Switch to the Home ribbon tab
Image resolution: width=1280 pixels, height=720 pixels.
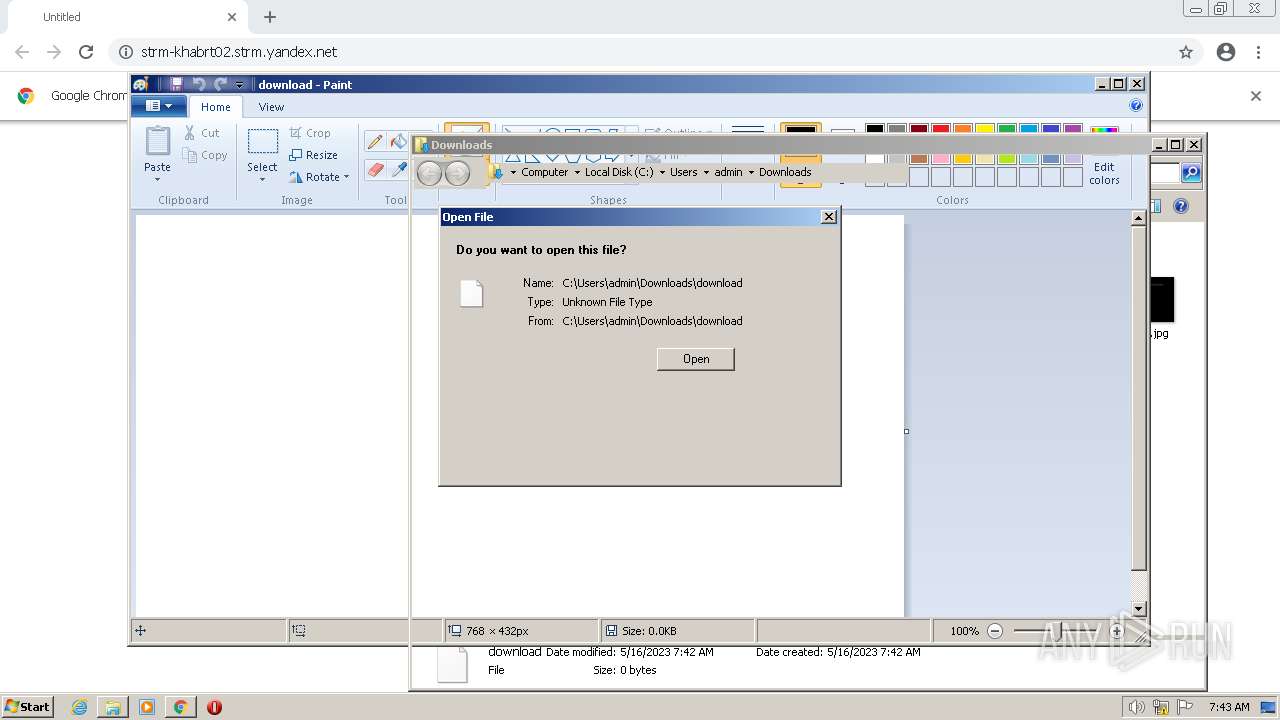pyautogui.click(x=215, y=107)
